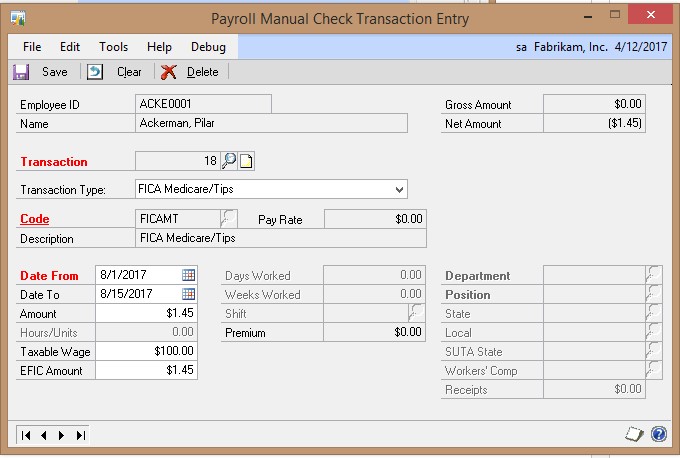Click the blue Help question icon
This screenshot has width=680, height=458.
[659, 434]
